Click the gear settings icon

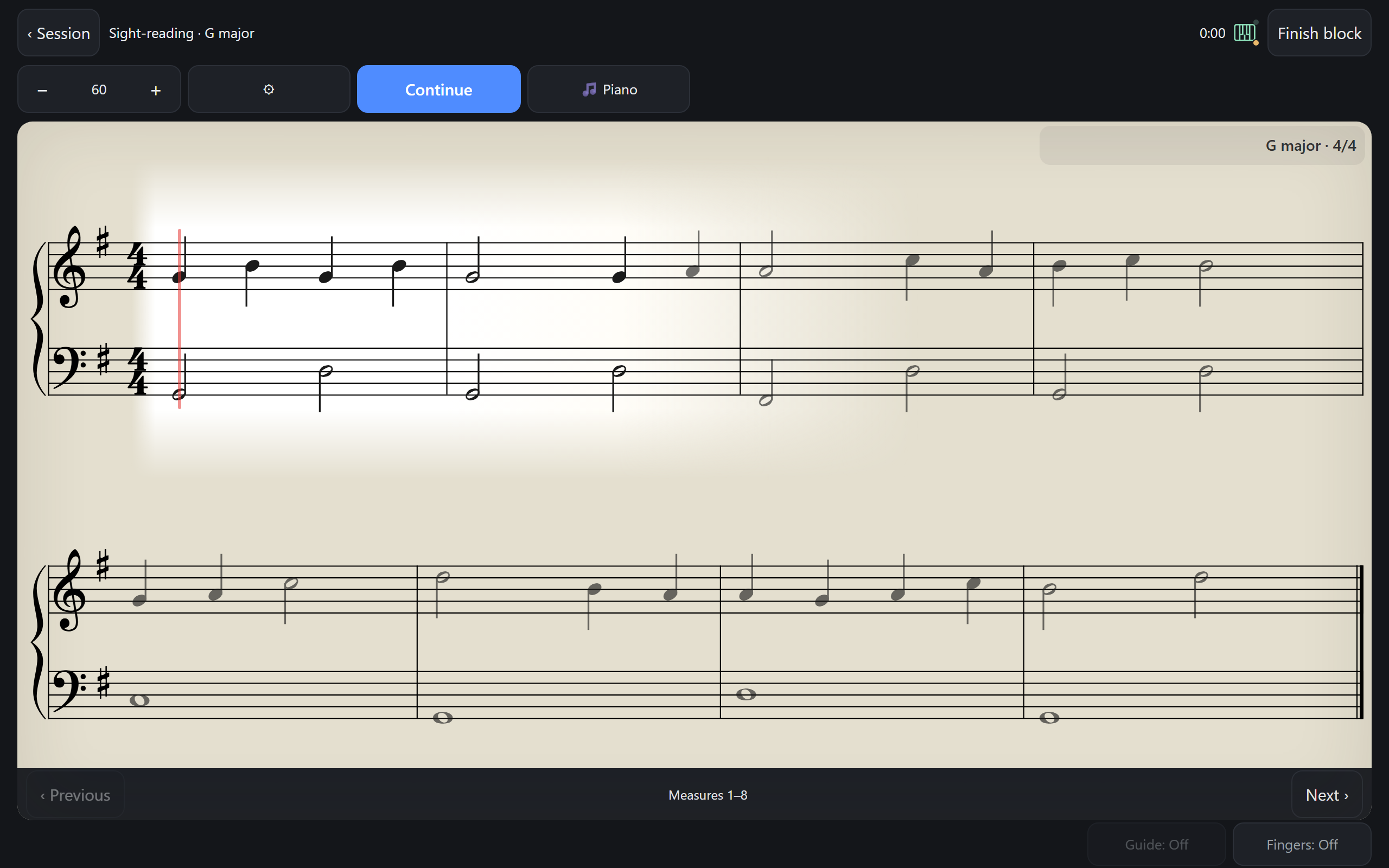point(269,89)
